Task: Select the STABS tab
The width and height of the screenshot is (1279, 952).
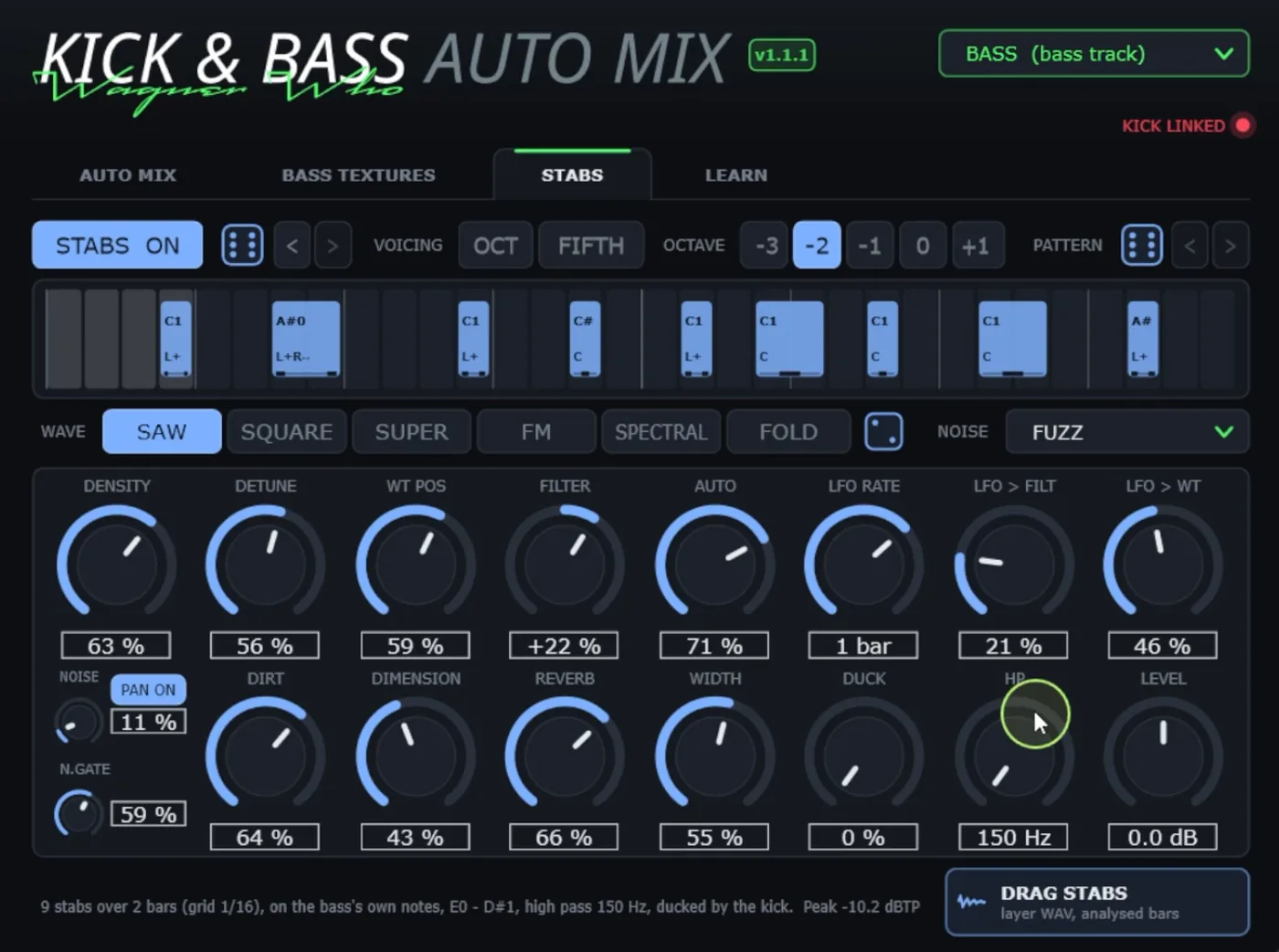Action: pos(572,175)
